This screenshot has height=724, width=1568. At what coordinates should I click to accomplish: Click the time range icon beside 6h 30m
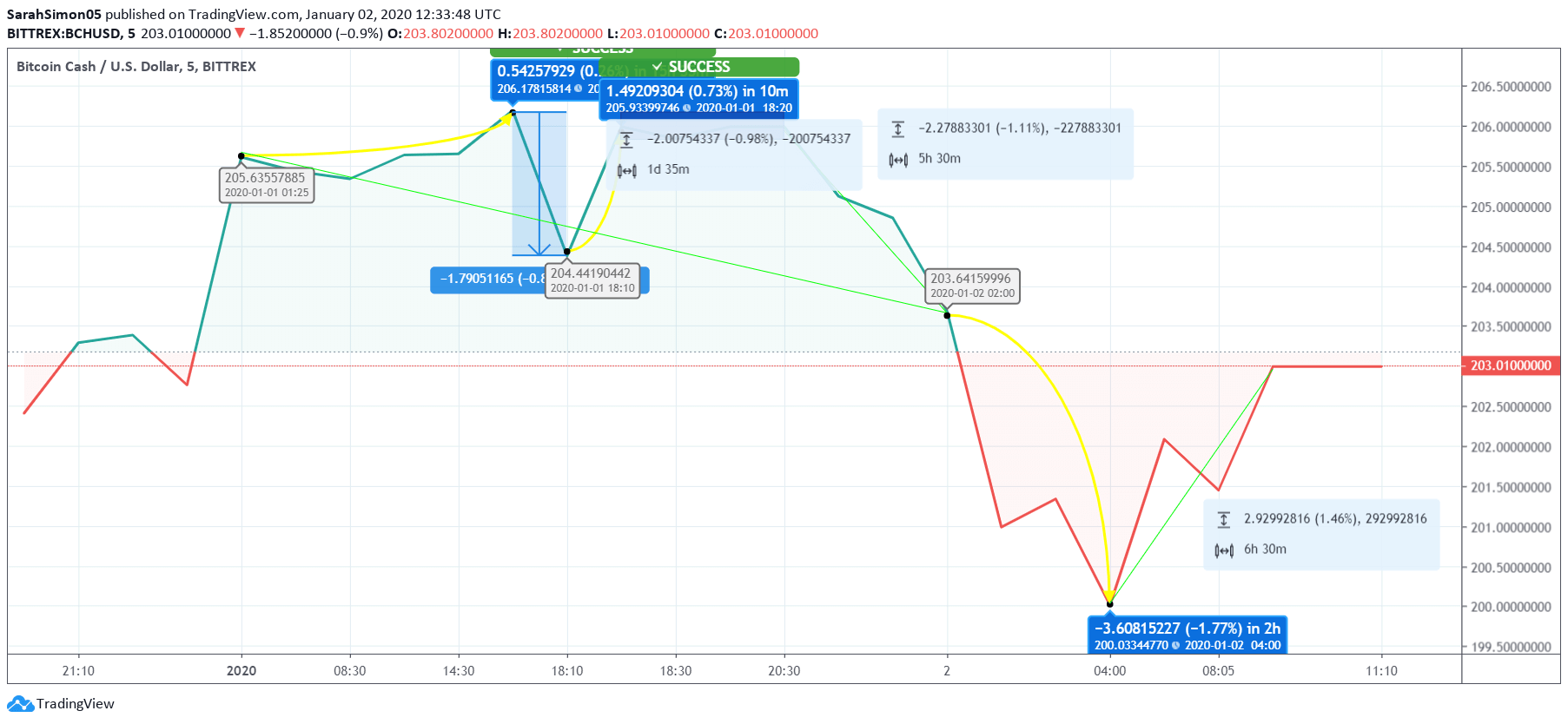point(1223,550)
